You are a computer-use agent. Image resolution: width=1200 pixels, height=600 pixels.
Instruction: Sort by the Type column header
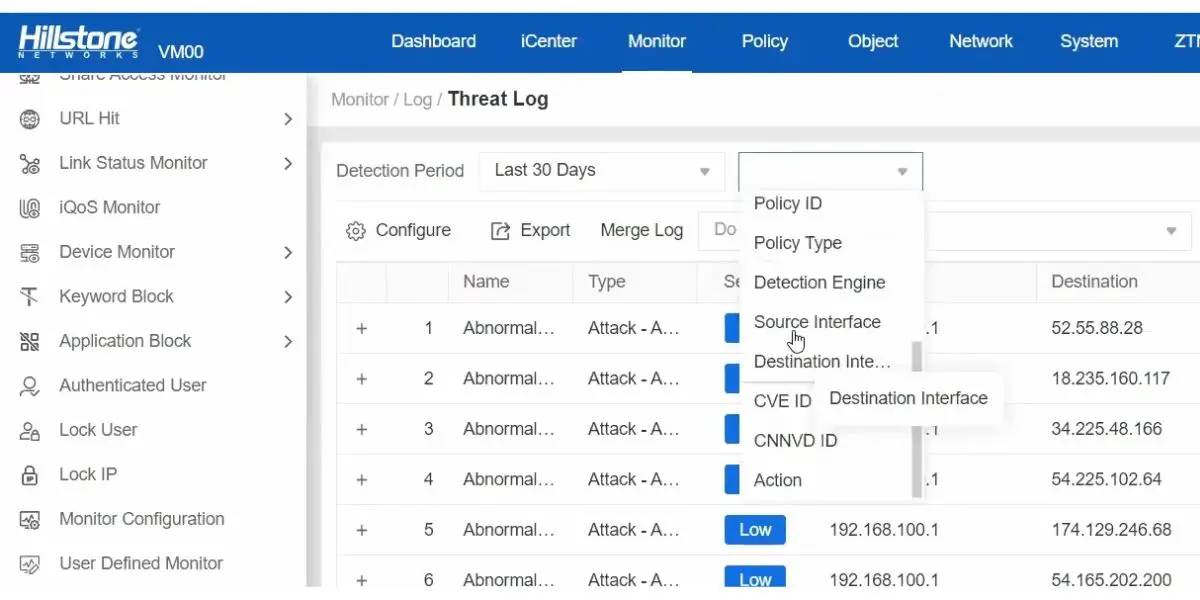(606, 282)
